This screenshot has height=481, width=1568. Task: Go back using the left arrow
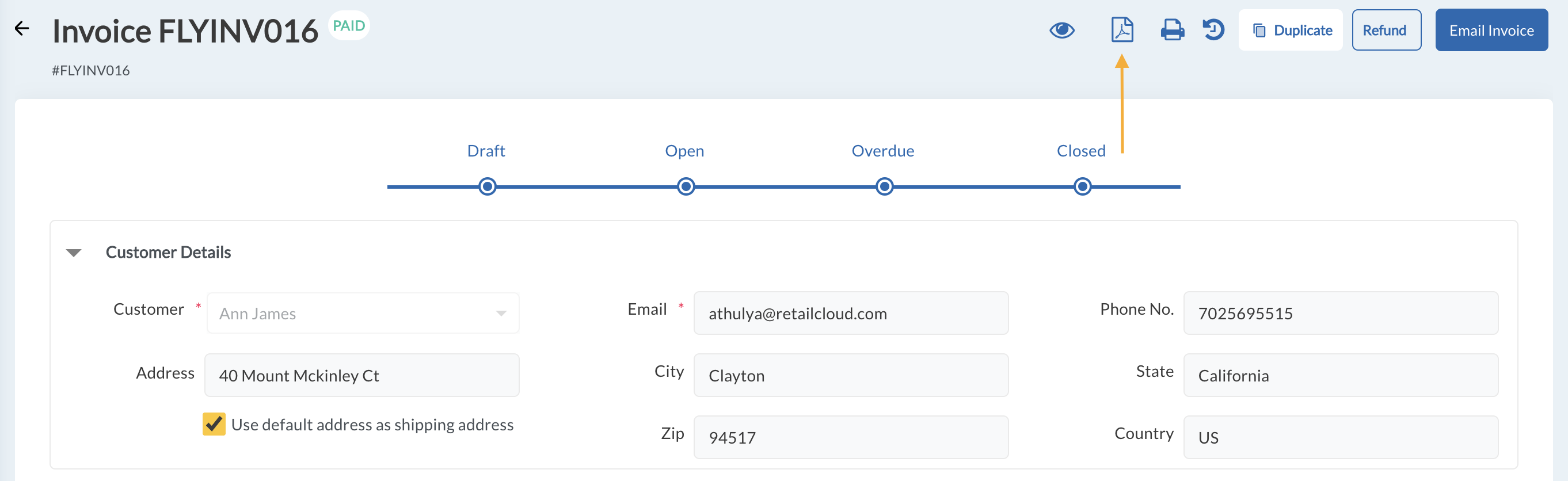[22, 29]
